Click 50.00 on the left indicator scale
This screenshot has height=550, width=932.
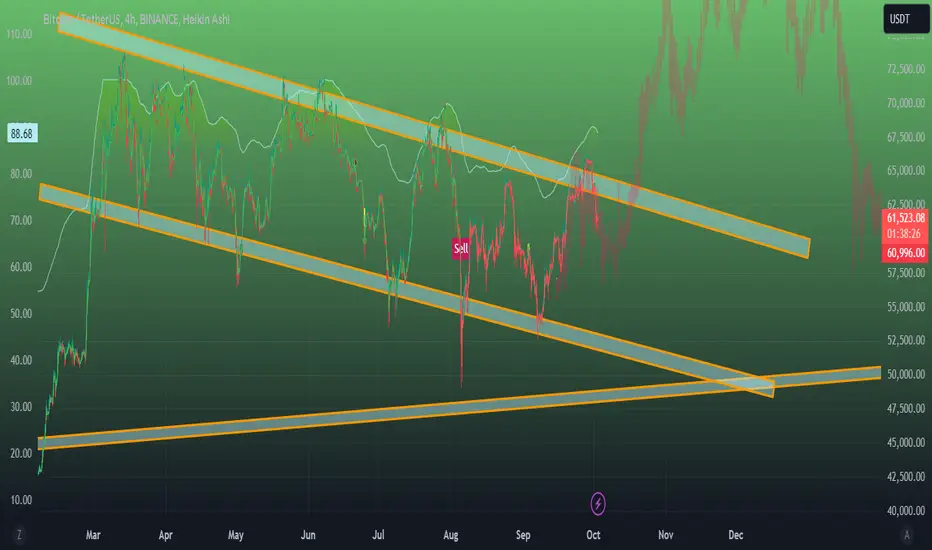[x=21, y=313]
